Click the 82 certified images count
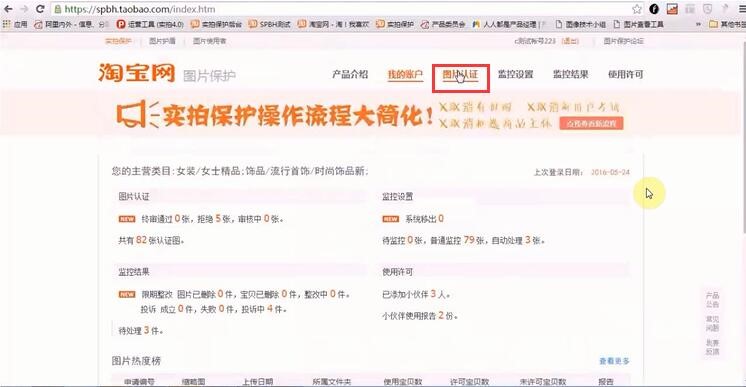 141,240
